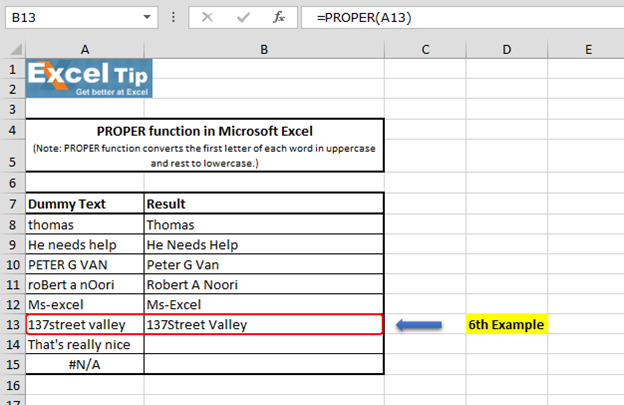Click the 'Result' header cell
The image size is (624, 405).
[264, 204]
